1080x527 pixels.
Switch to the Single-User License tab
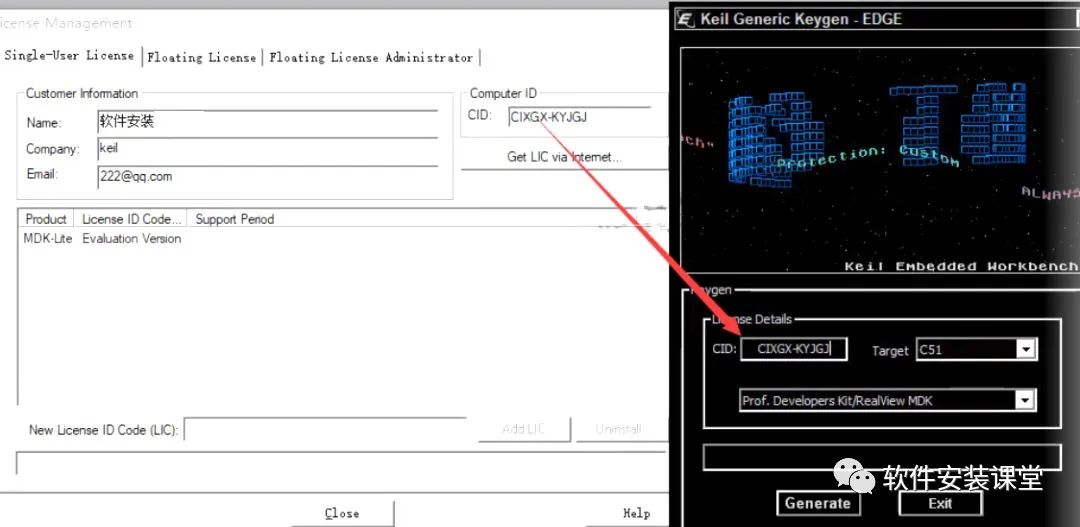coord(69,56)
